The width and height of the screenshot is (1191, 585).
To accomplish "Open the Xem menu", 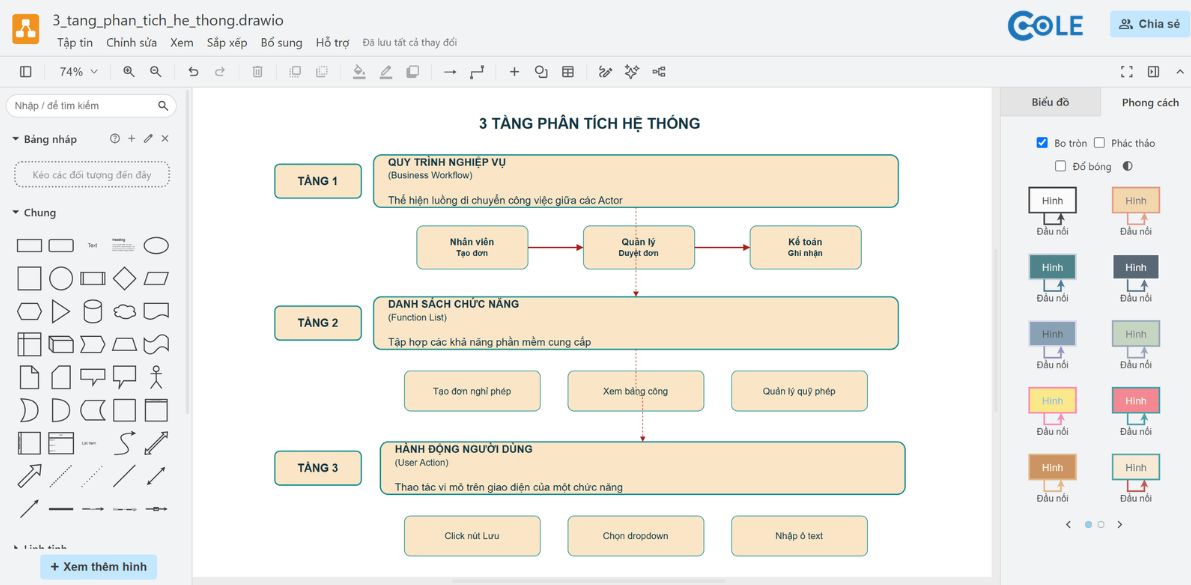I will pos(182,43).
